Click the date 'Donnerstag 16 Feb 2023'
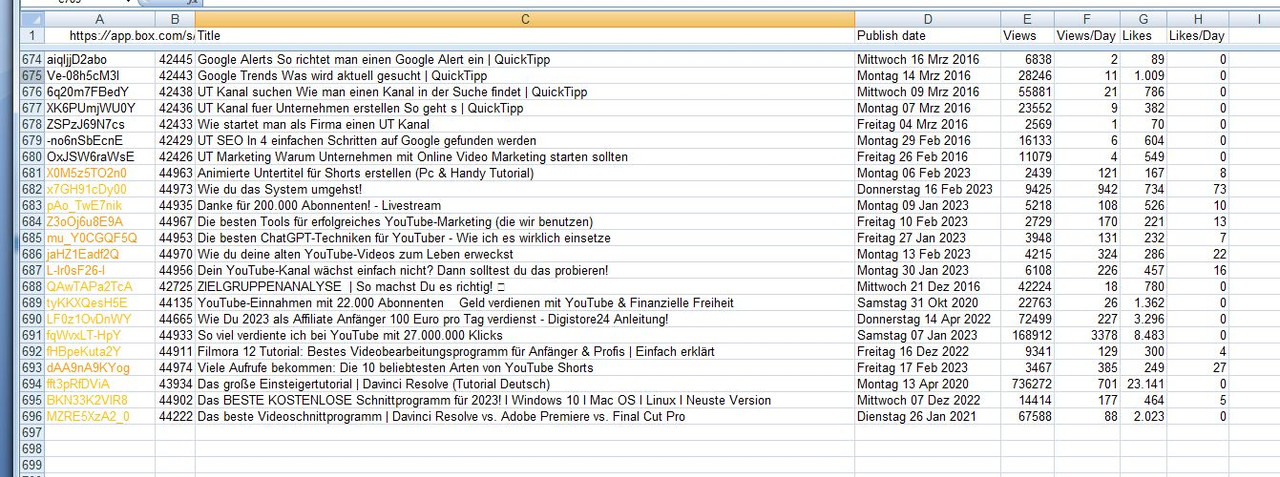Image resolution: width=1280 pixels, height=477 pixels. pos(925,189)
